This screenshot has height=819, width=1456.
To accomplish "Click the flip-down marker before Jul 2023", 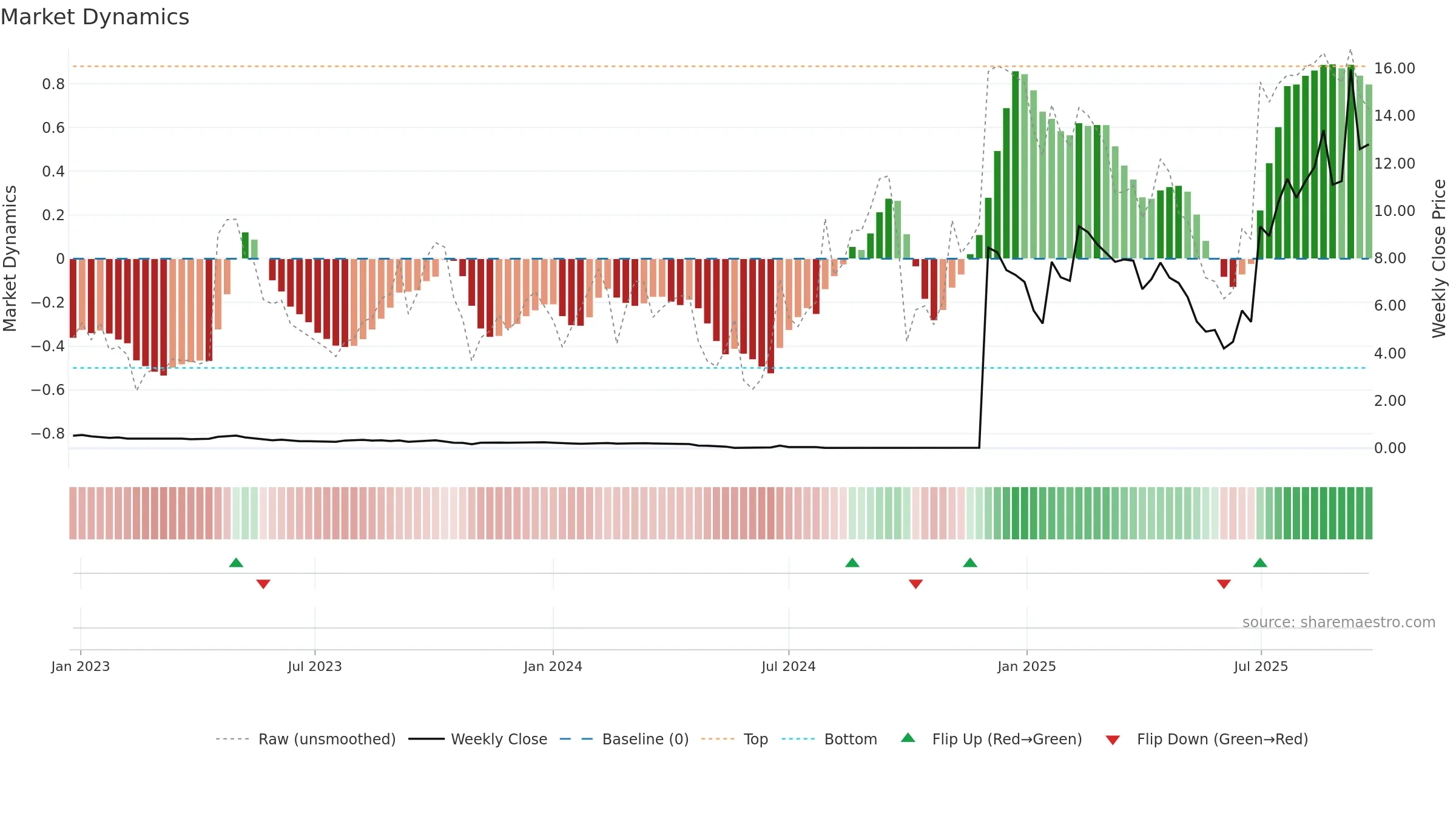I will pos(263,584).
